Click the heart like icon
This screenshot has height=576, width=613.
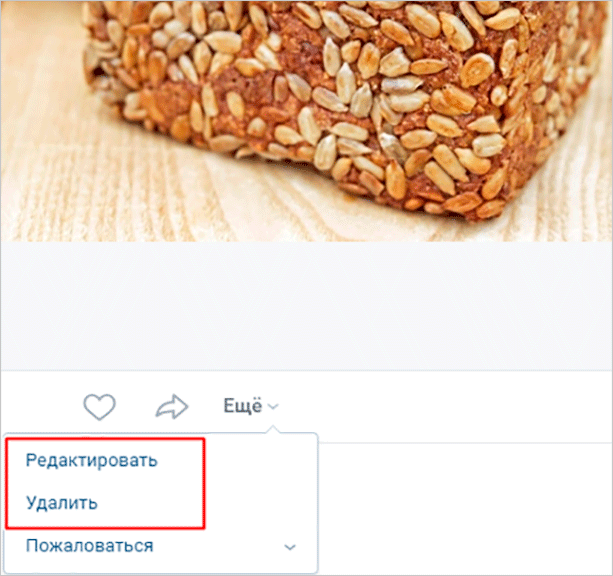click(x=99, y=406)
